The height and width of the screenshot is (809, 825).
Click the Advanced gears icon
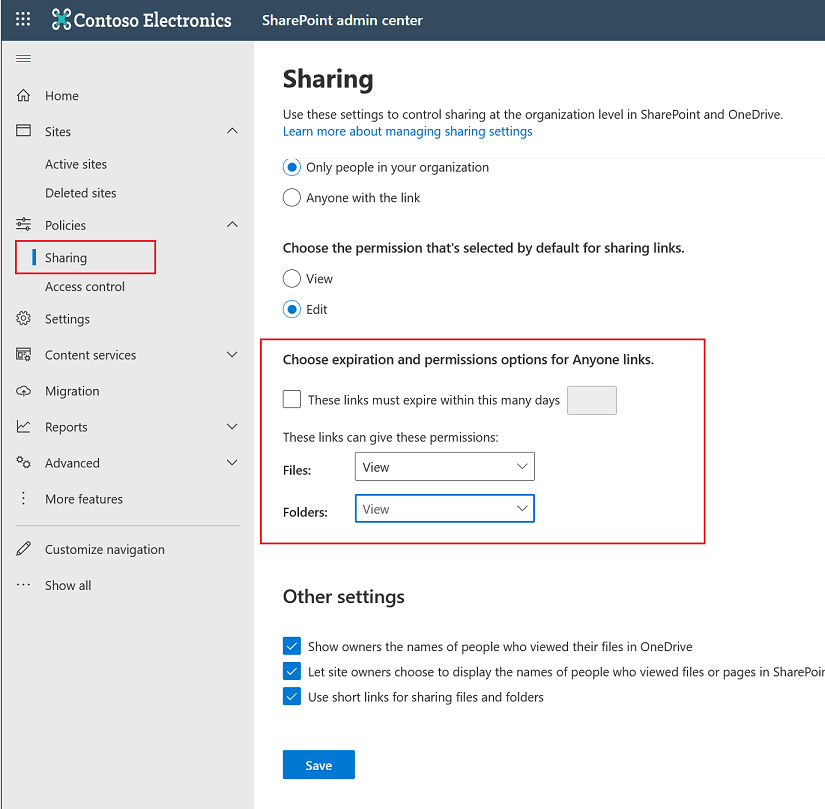click(x=23, y=462)
